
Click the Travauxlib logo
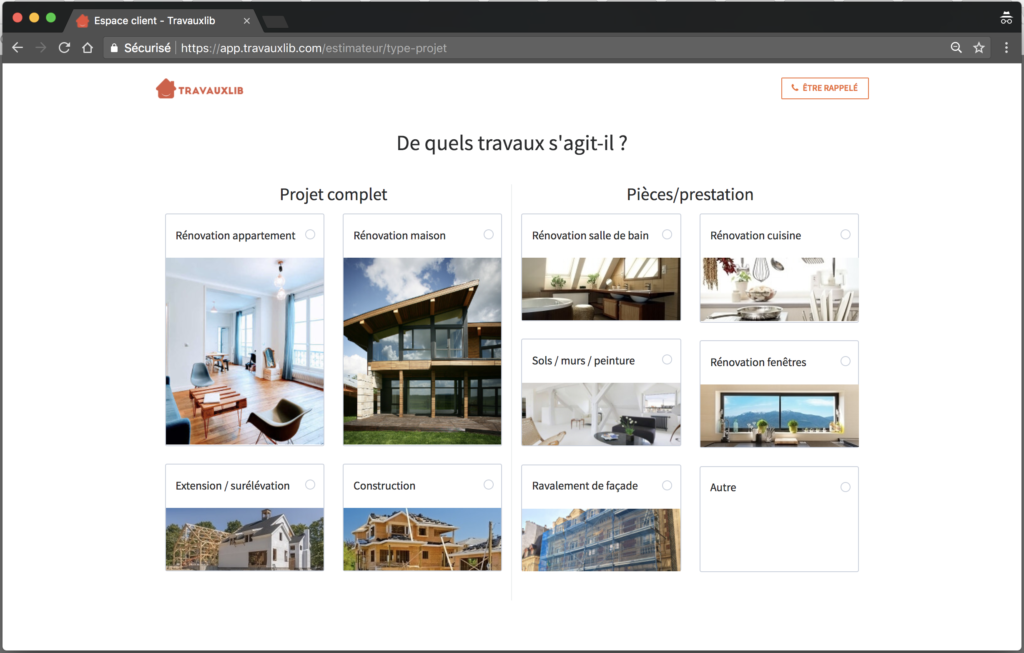coord(199,89)
